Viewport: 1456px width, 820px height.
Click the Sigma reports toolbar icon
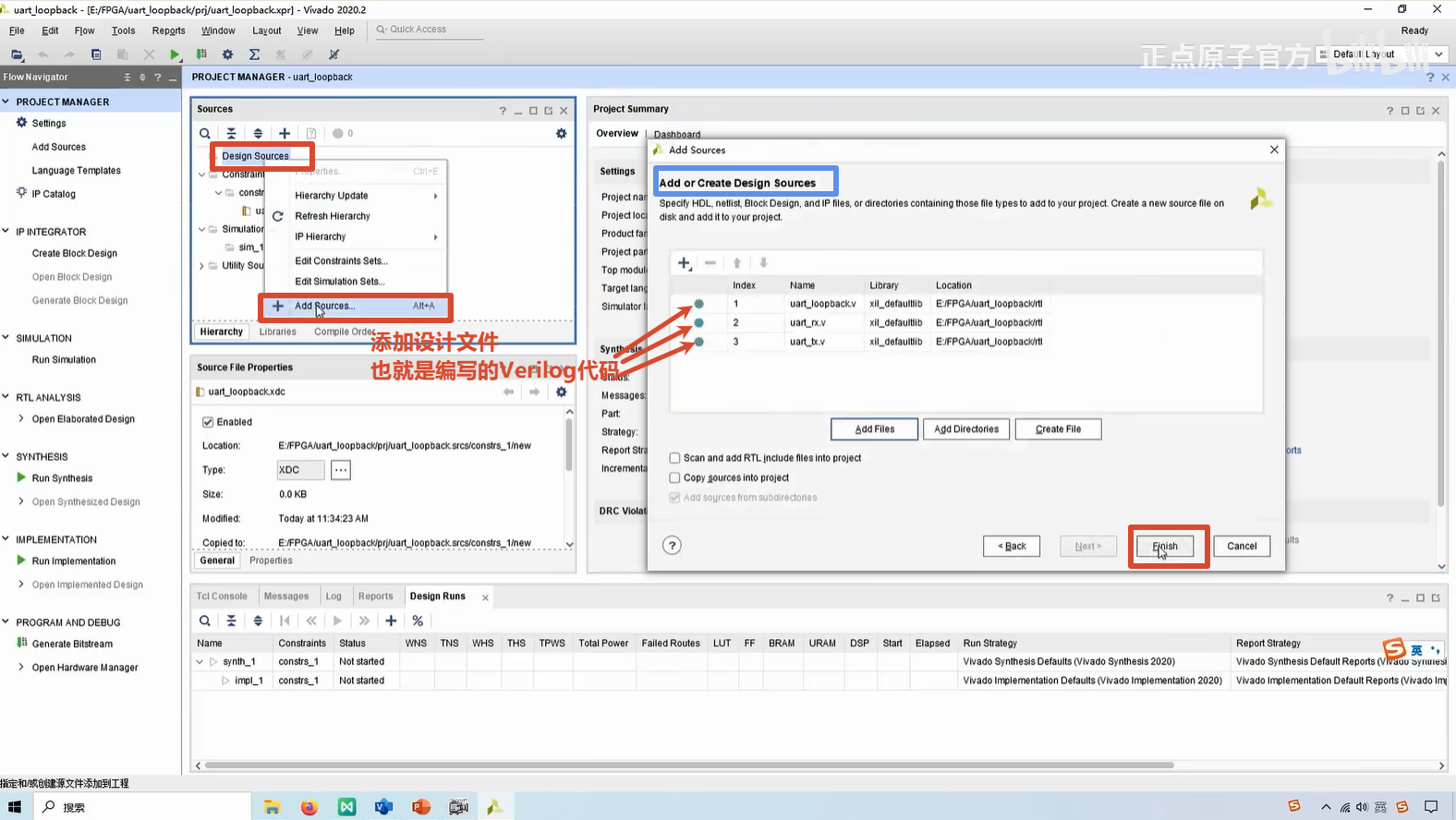point(254,54)
